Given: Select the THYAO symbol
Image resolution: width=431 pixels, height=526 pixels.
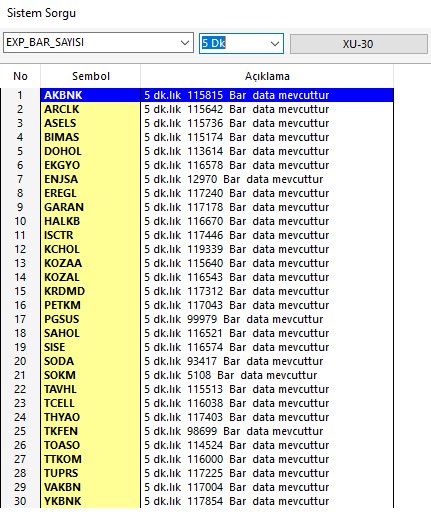Looking at the screenshot, I should [x=62, y=417].
